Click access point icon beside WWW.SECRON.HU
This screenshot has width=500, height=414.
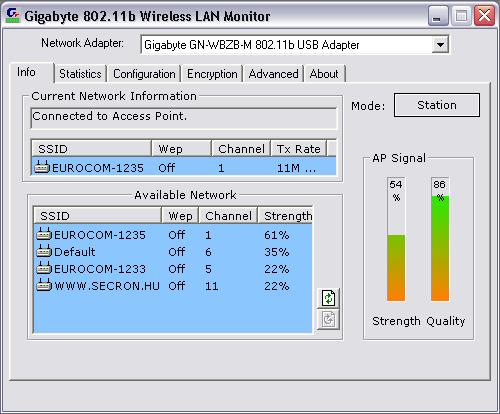coord(44,285)
